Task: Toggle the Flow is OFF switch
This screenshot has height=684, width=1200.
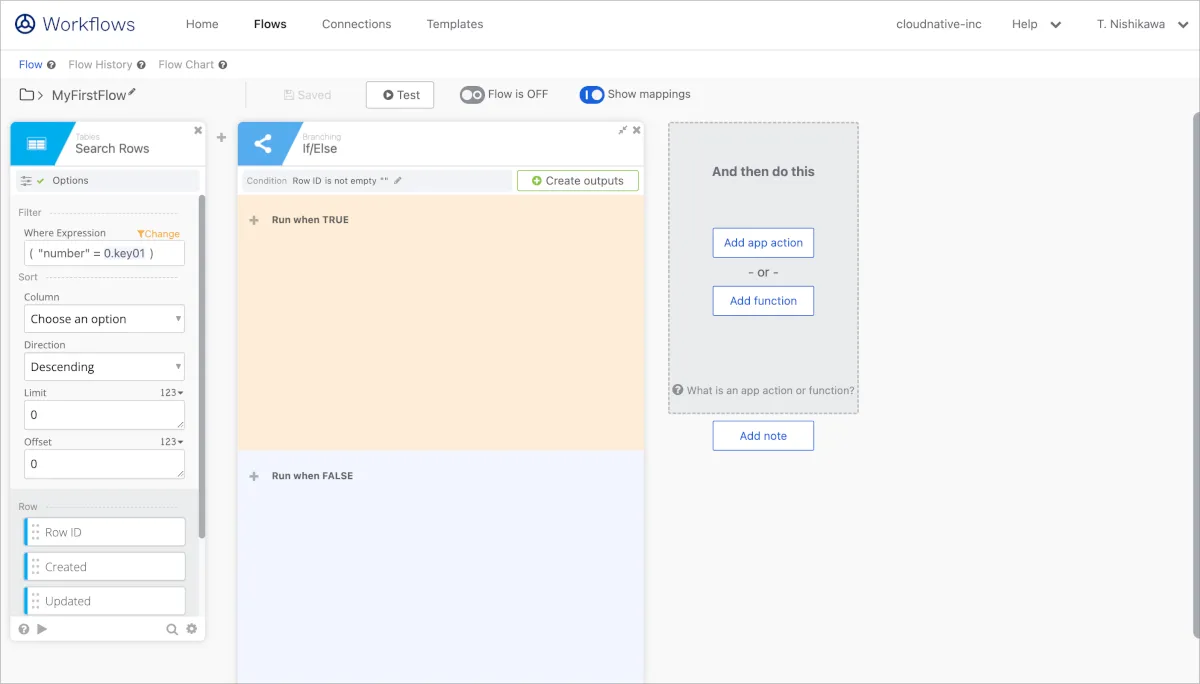Action: coord(472,95)
